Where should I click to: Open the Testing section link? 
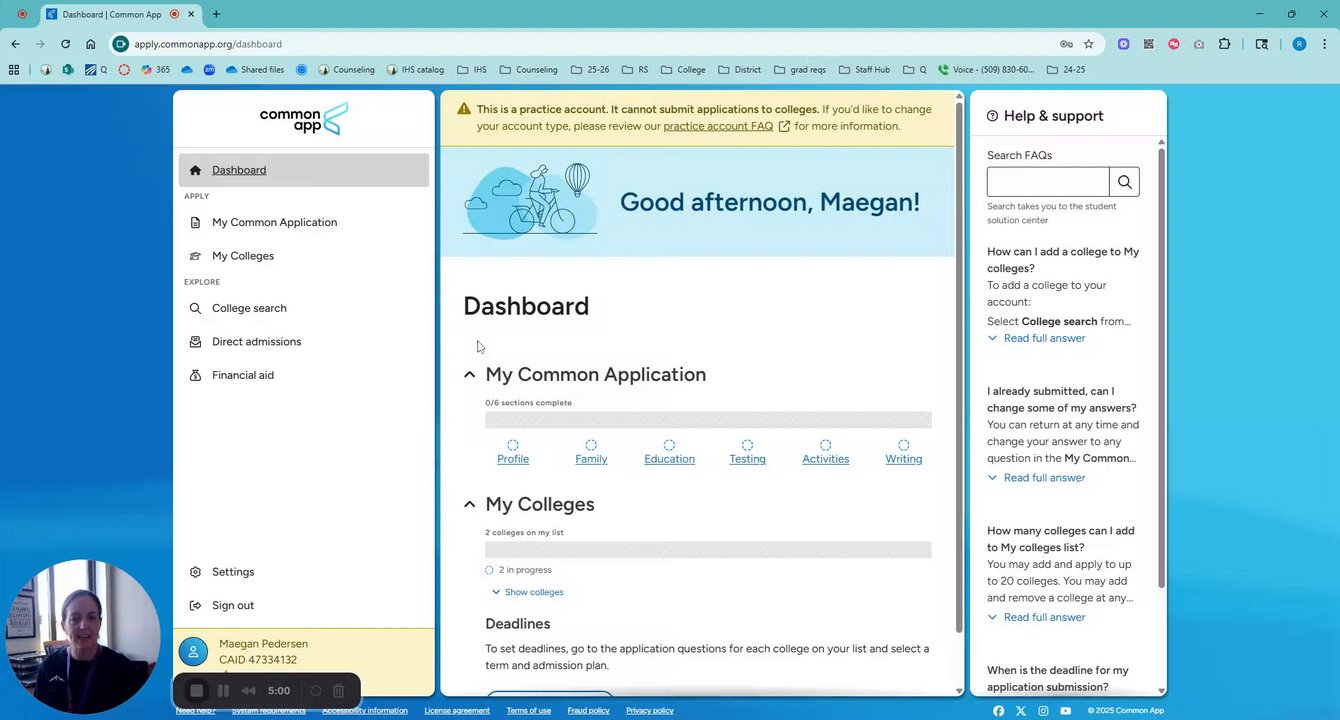tap(747, 459)
